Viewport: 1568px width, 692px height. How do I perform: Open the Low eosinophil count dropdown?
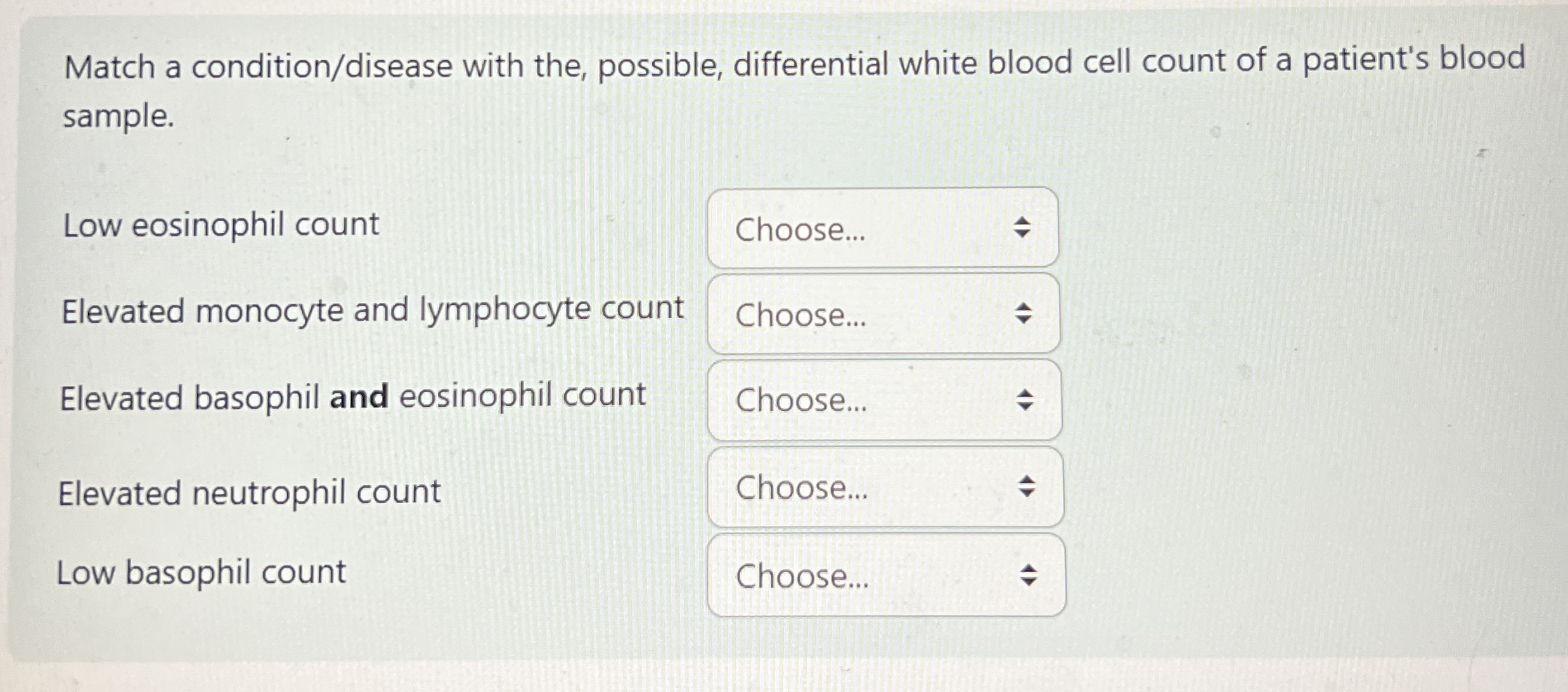[x=882, y=228]
